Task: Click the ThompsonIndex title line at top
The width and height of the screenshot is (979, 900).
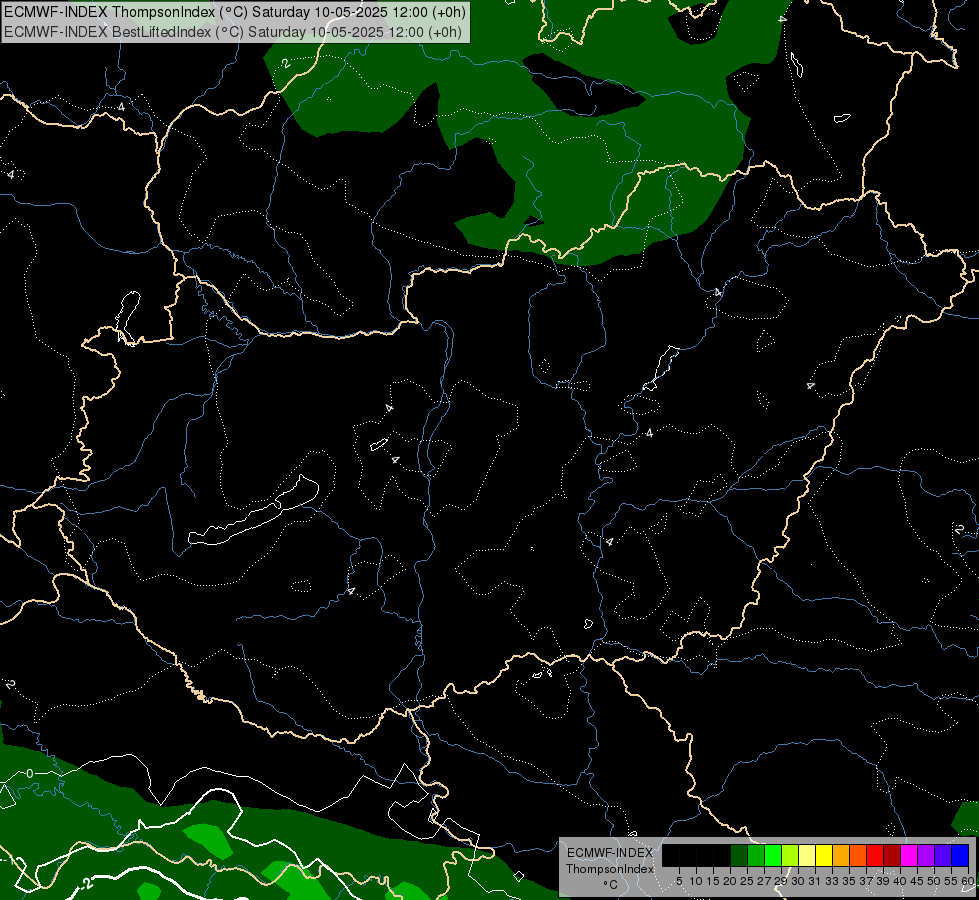Action: coord(235,12)
